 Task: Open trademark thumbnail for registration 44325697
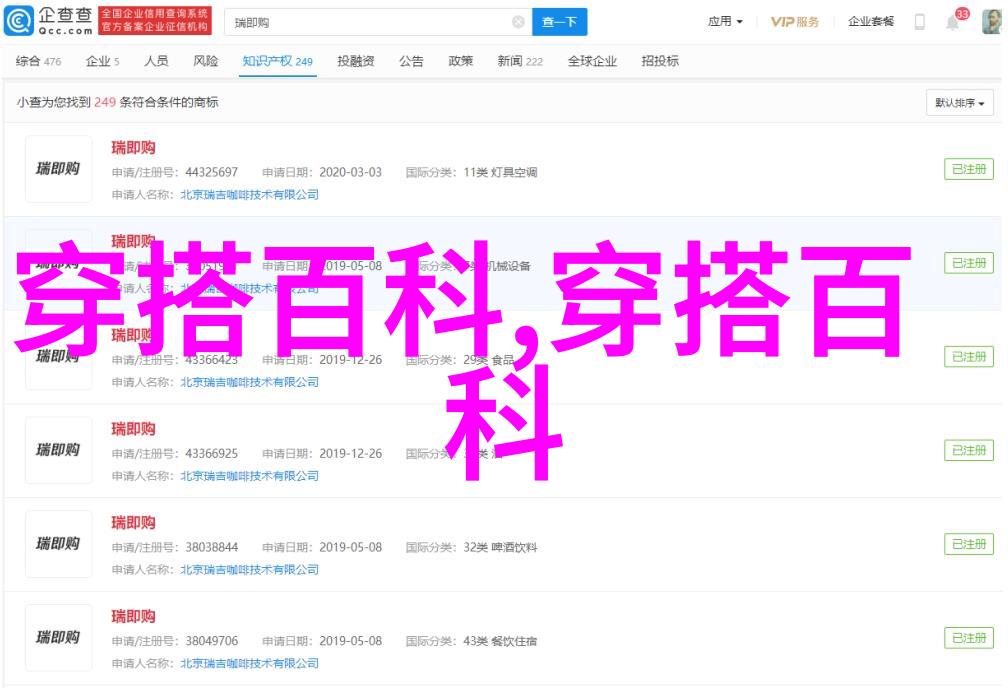(x=58, y=169)
